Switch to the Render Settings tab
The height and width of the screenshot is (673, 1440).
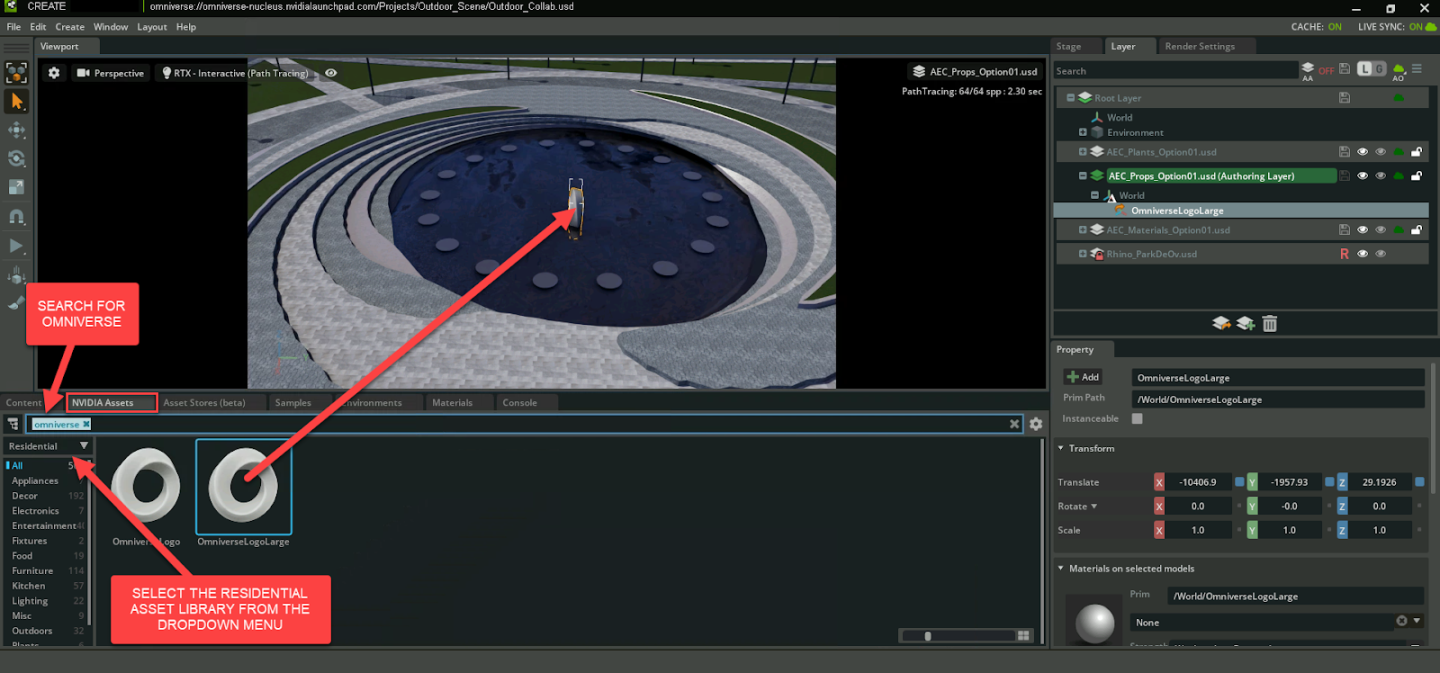click(1199, 46)
